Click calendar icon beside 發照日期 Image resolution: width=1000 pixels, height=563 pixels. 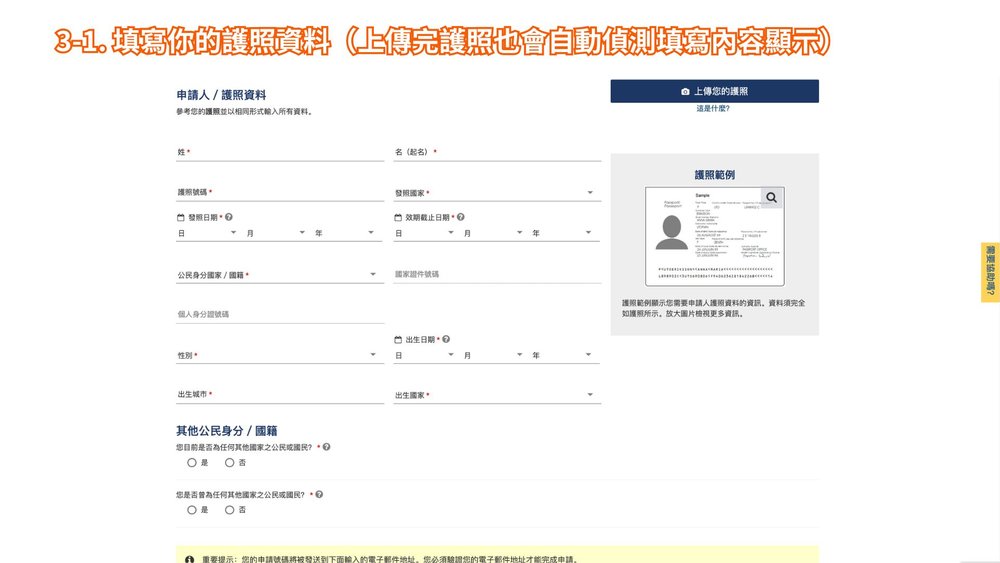180,217
